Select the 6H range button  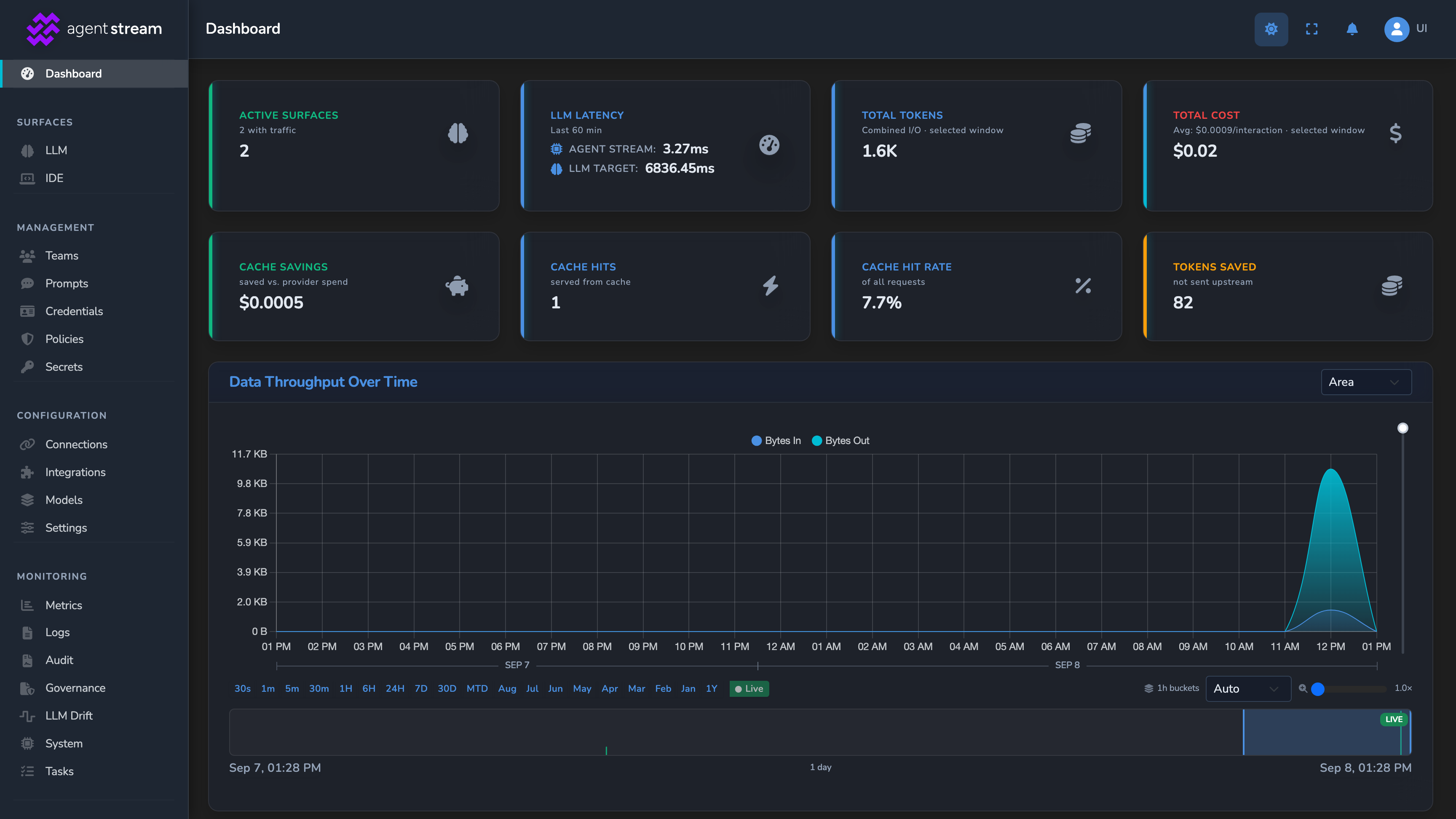click(369, 688)
